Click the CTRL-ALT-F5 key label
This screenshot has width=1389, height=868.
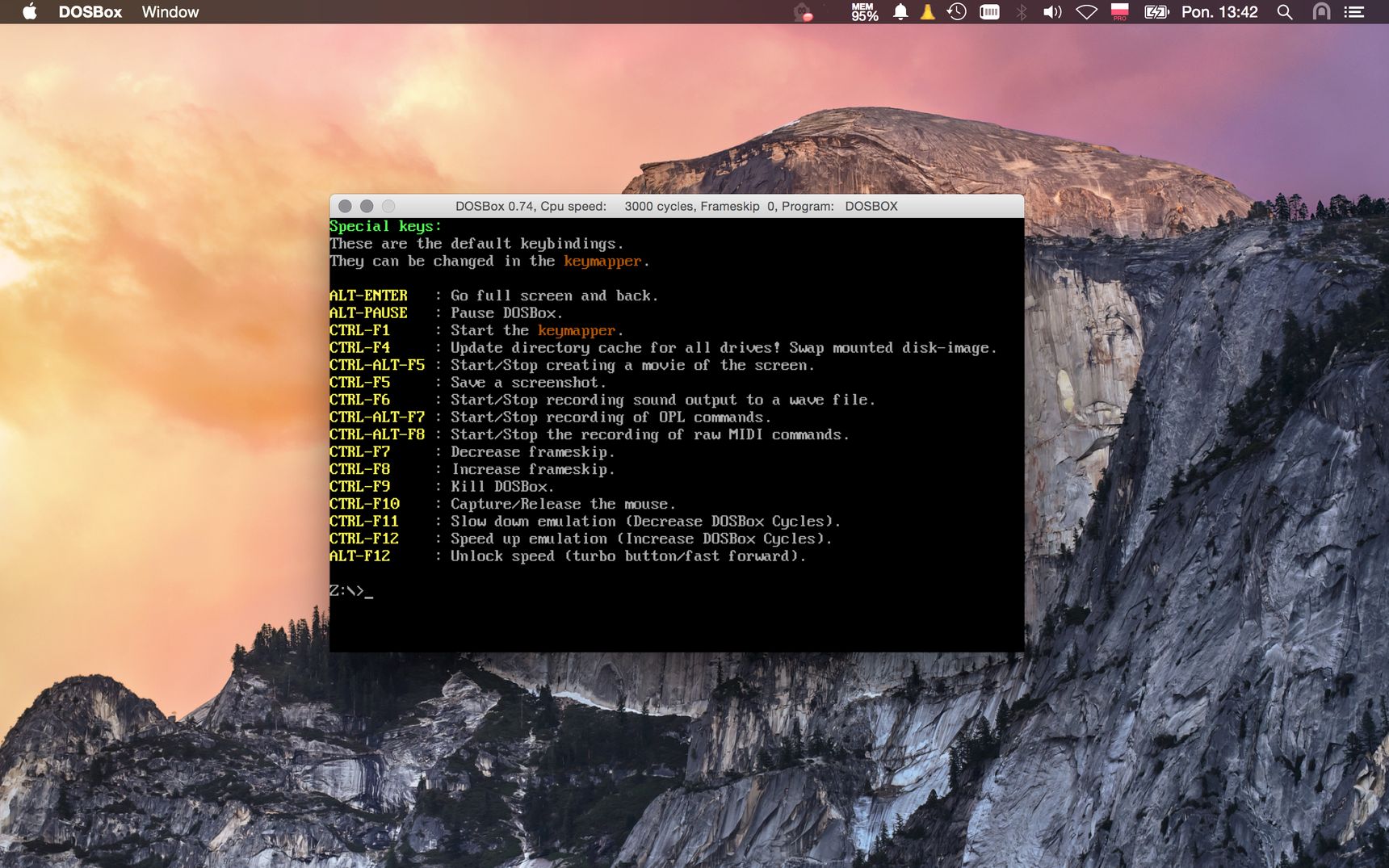[x=377, y=365]
